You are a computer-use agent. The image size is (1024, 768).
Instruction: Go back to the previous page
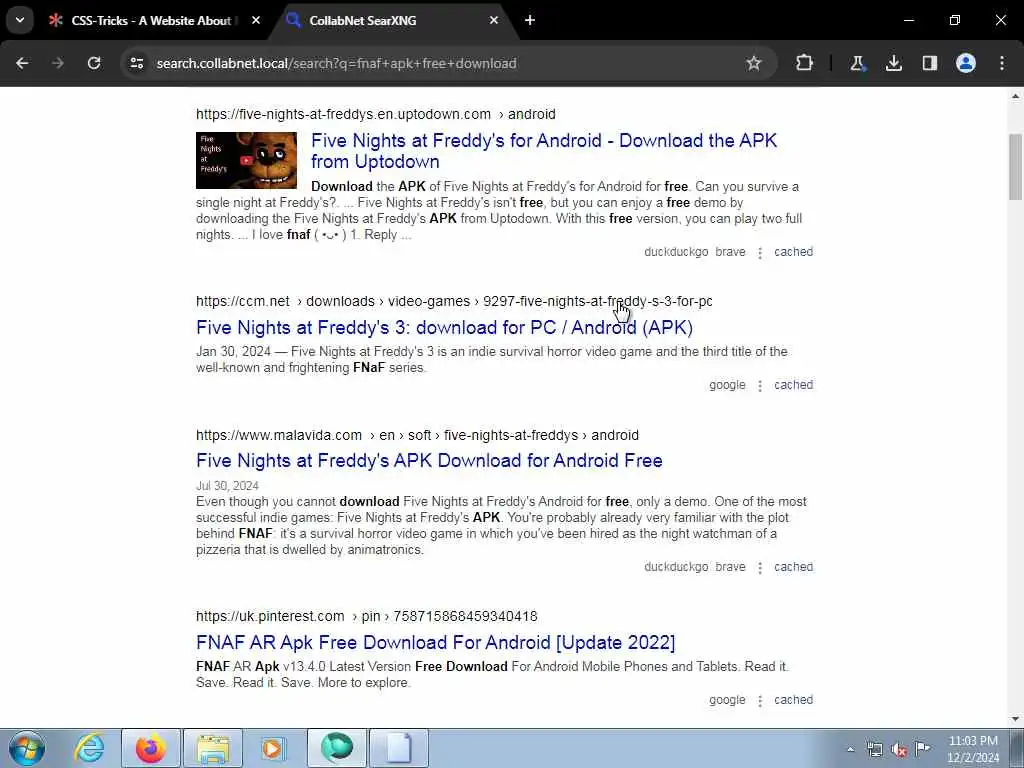22,63
